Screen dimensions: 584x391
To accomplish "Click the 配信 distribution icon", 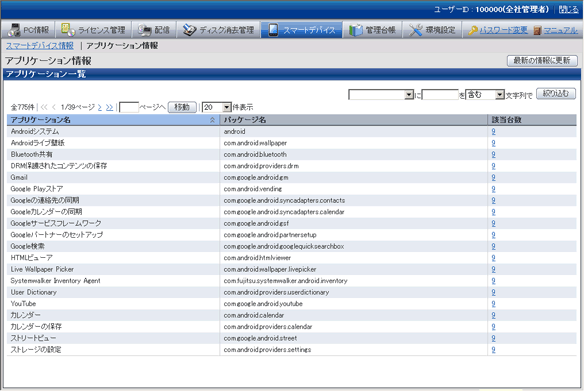I will click(145, 30).
